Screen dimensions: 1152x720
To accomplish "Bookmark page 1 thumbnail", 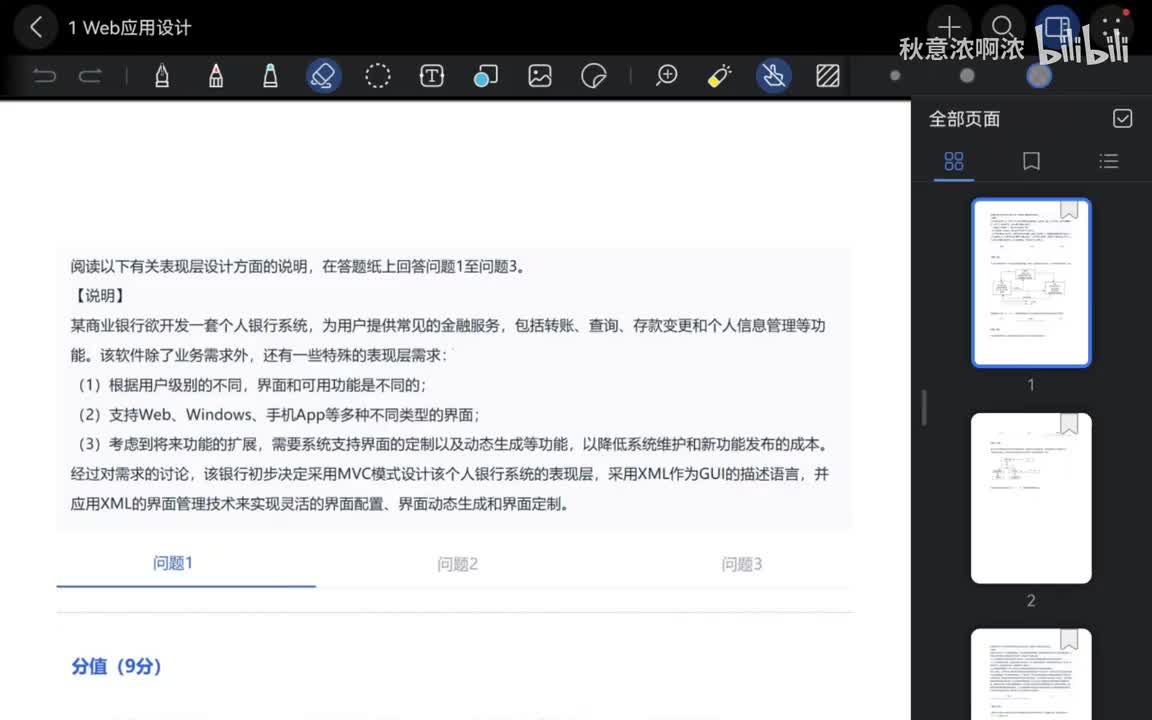I will (1069, 210).
